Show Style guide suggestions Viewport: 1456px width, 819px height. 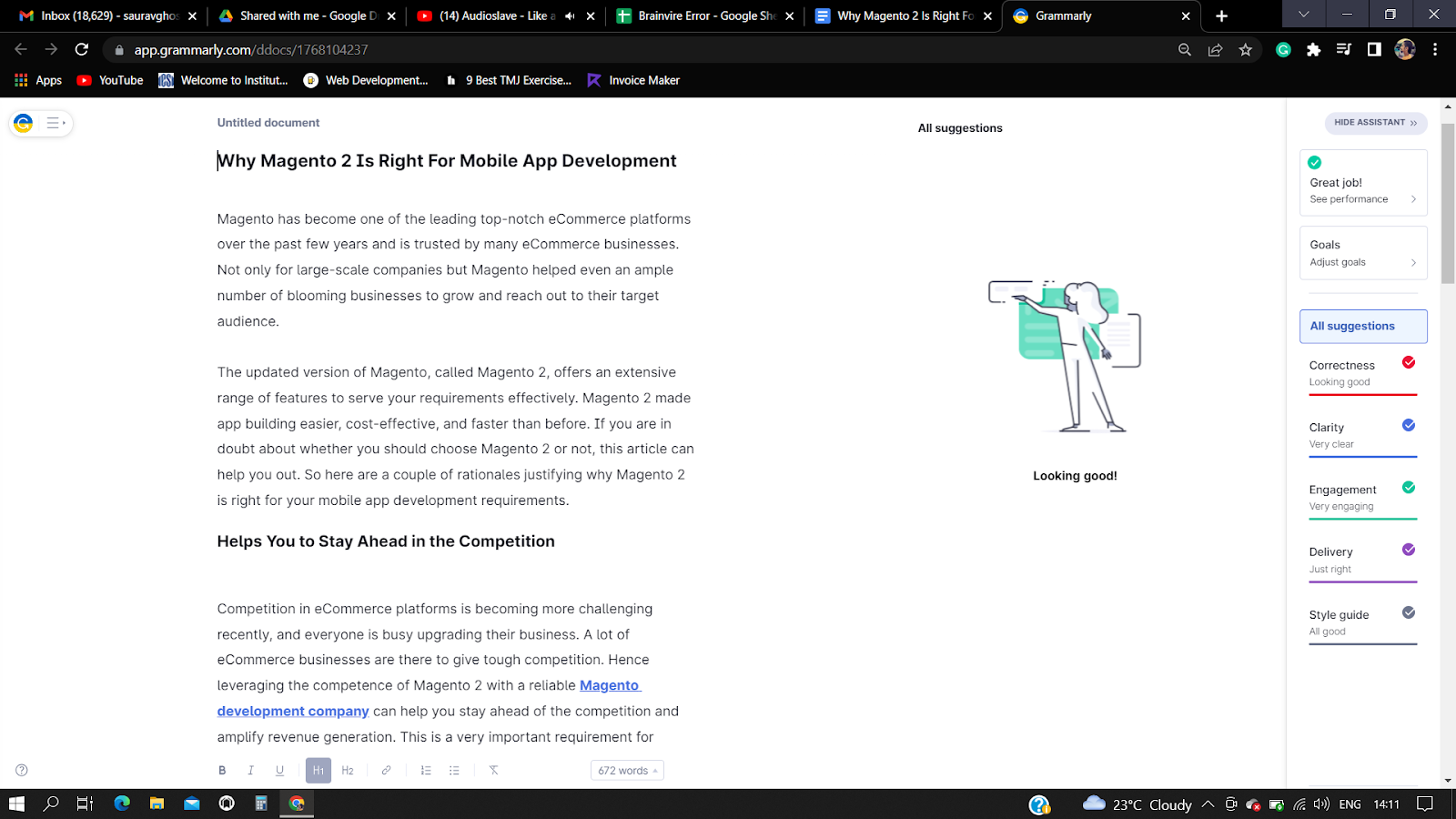tap(1363, 623)
